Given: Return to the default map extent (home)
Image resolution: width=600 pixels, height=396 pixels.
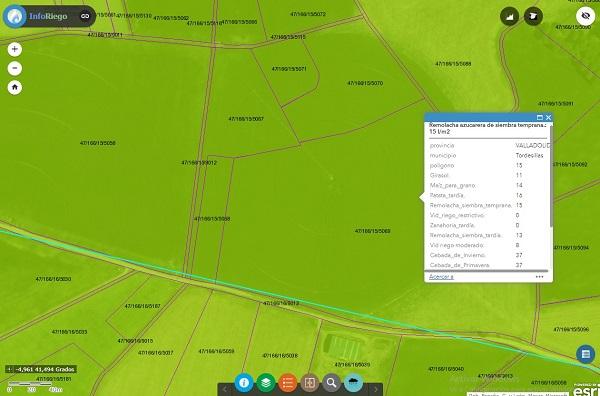Looking at the screenshot, I should pos(15,87).
